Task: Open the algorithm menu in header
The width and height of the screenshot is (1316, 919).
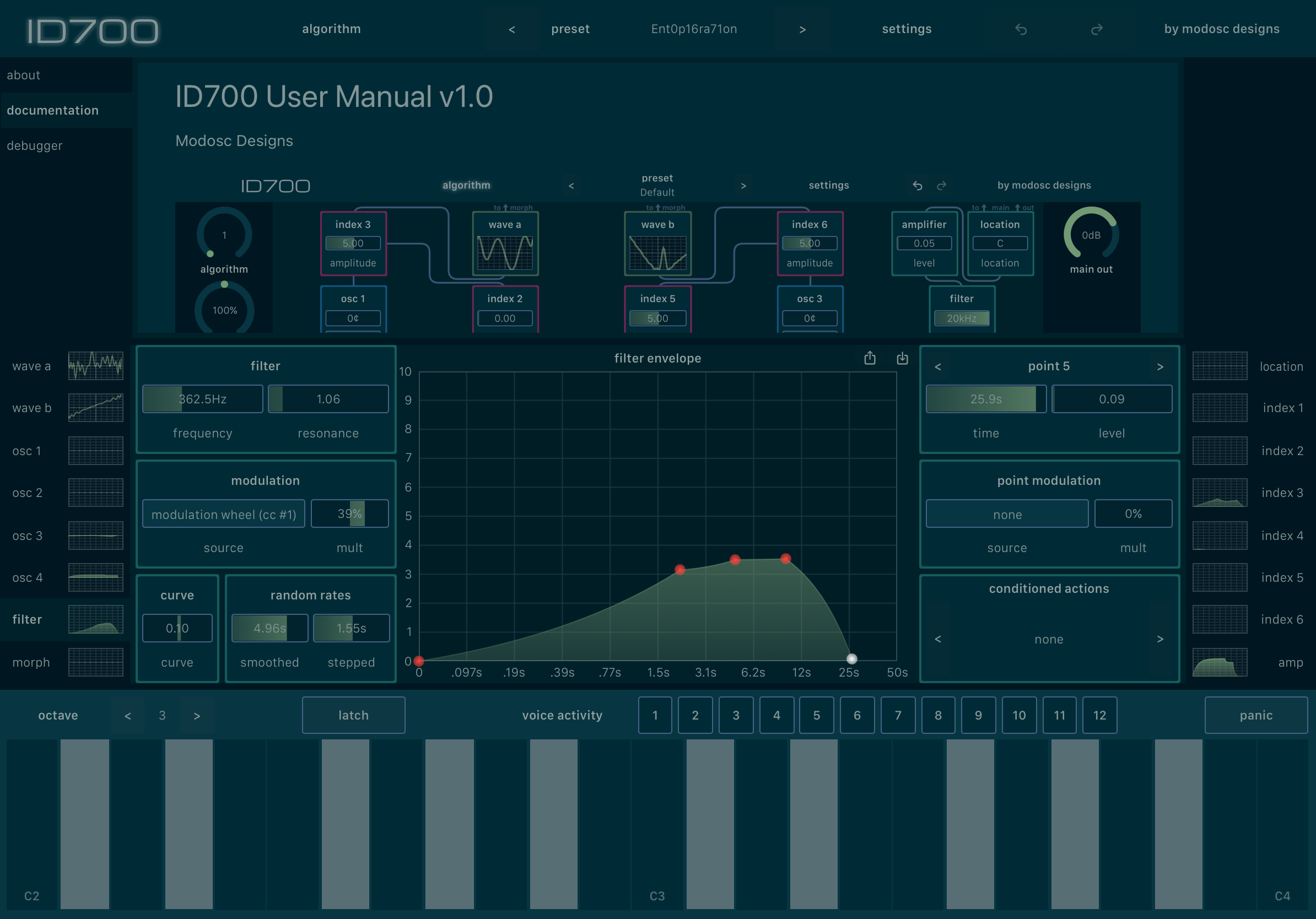Action: tap(331, 29)
